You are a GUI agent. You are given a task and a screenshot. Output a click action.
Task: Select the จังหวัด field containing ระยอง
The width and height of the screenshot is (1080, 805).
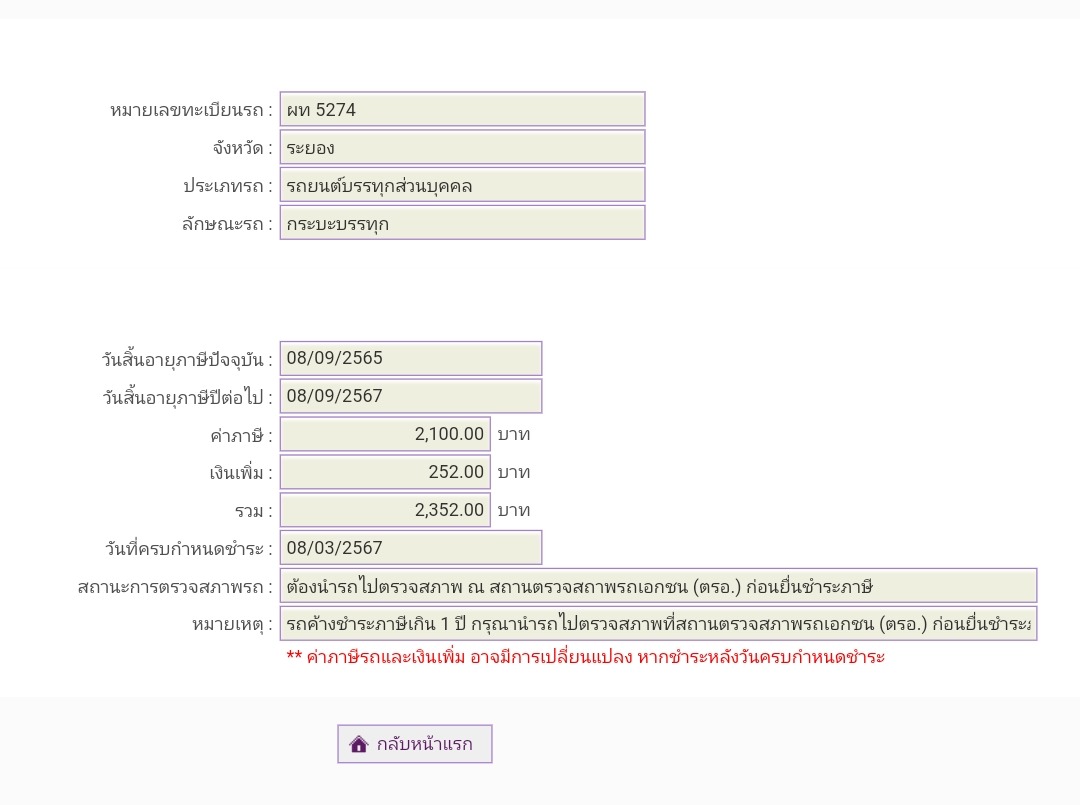pos(462,147)
